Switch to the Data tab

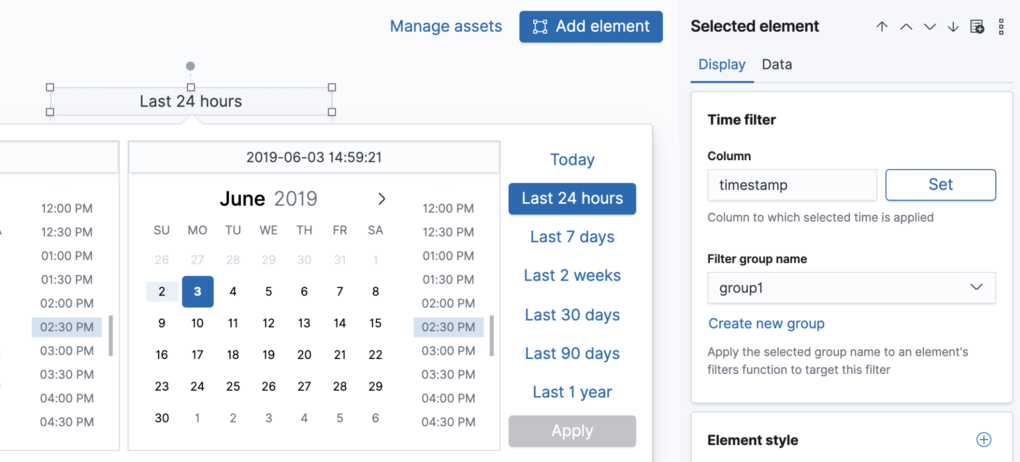[776, 64]
